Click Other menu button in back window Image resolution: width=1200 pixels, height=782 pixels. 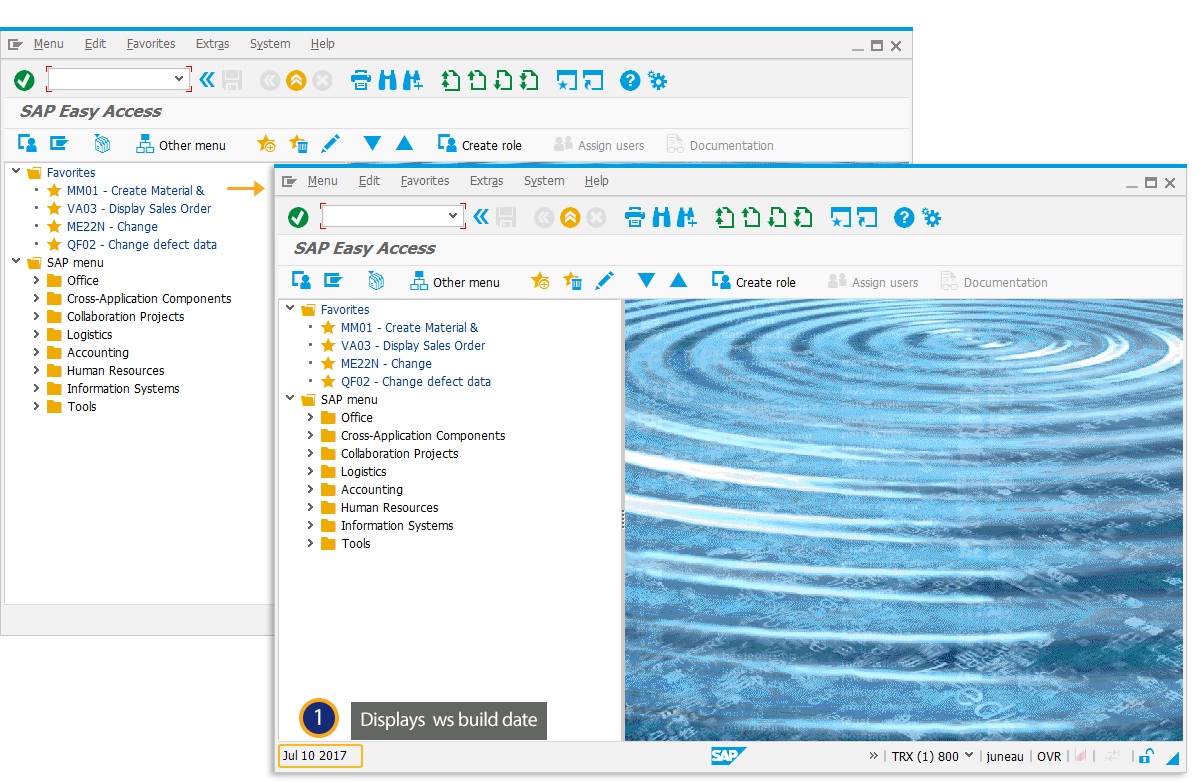click(181, 145)
